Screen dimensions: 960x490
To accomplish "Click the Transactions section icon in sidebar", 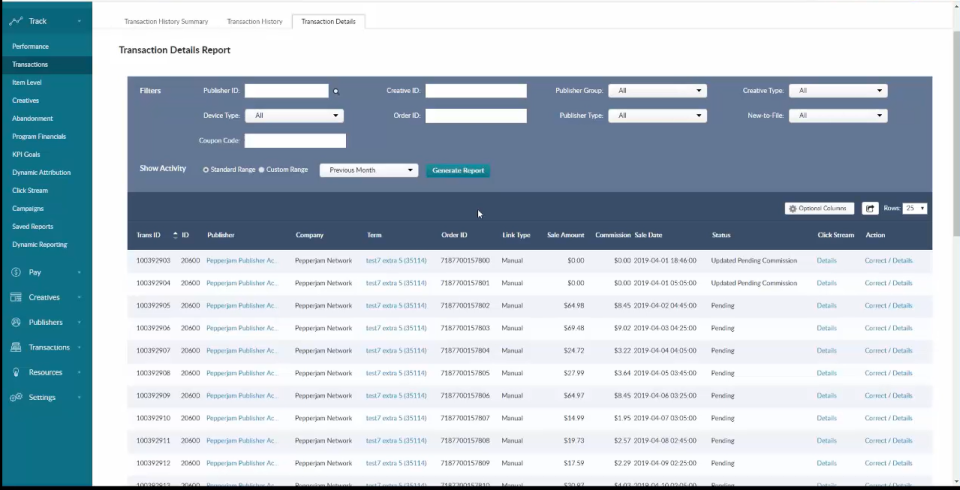I will click(16, 347).
